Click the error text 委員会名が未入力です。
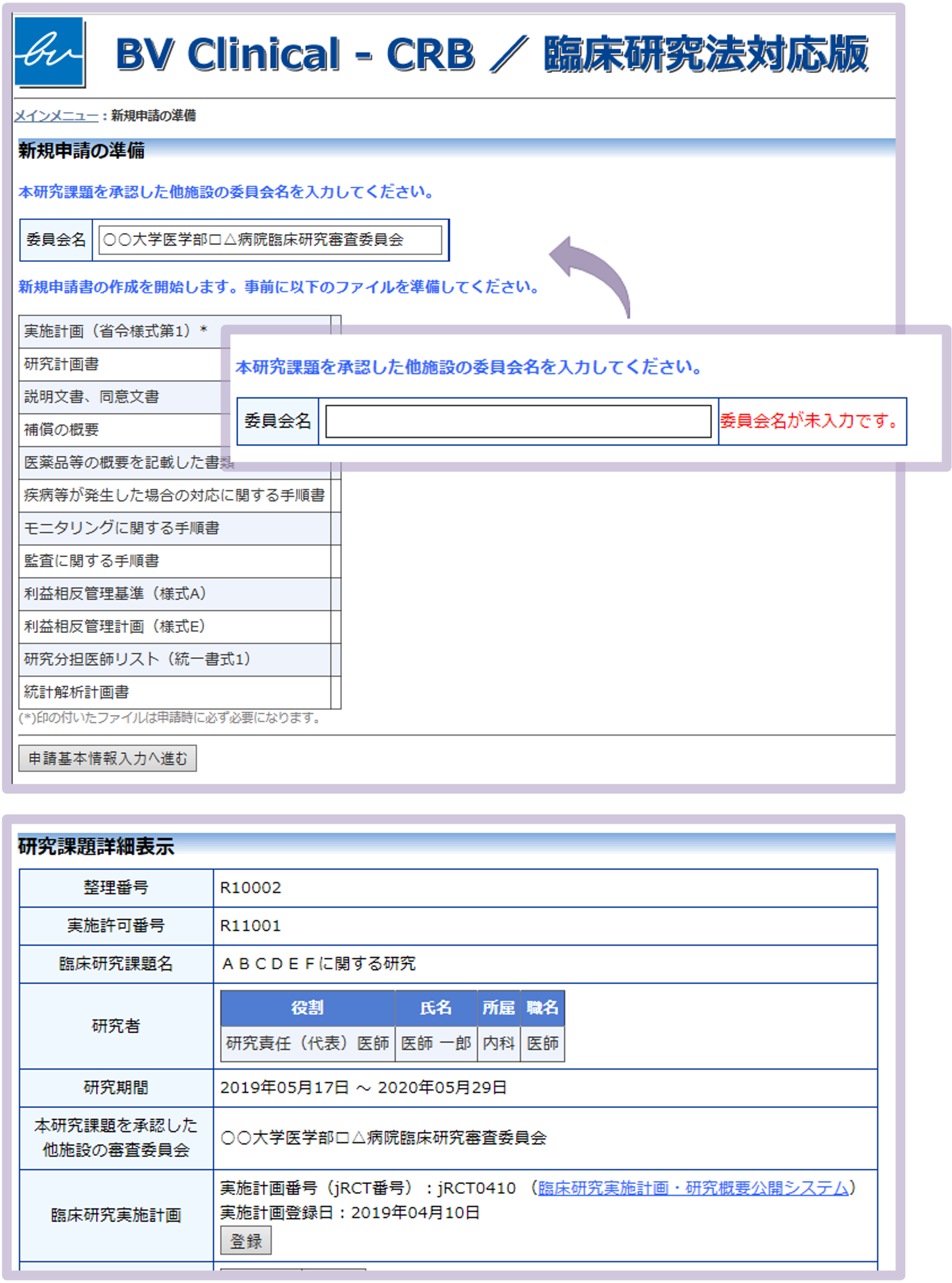This screenshot has width=952, height=1283. (810, 421)
